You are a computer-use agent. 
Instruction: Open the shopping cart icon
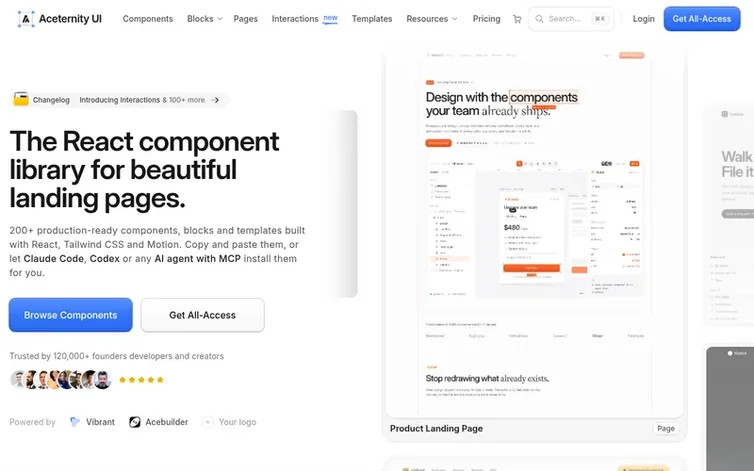point(517,19)
